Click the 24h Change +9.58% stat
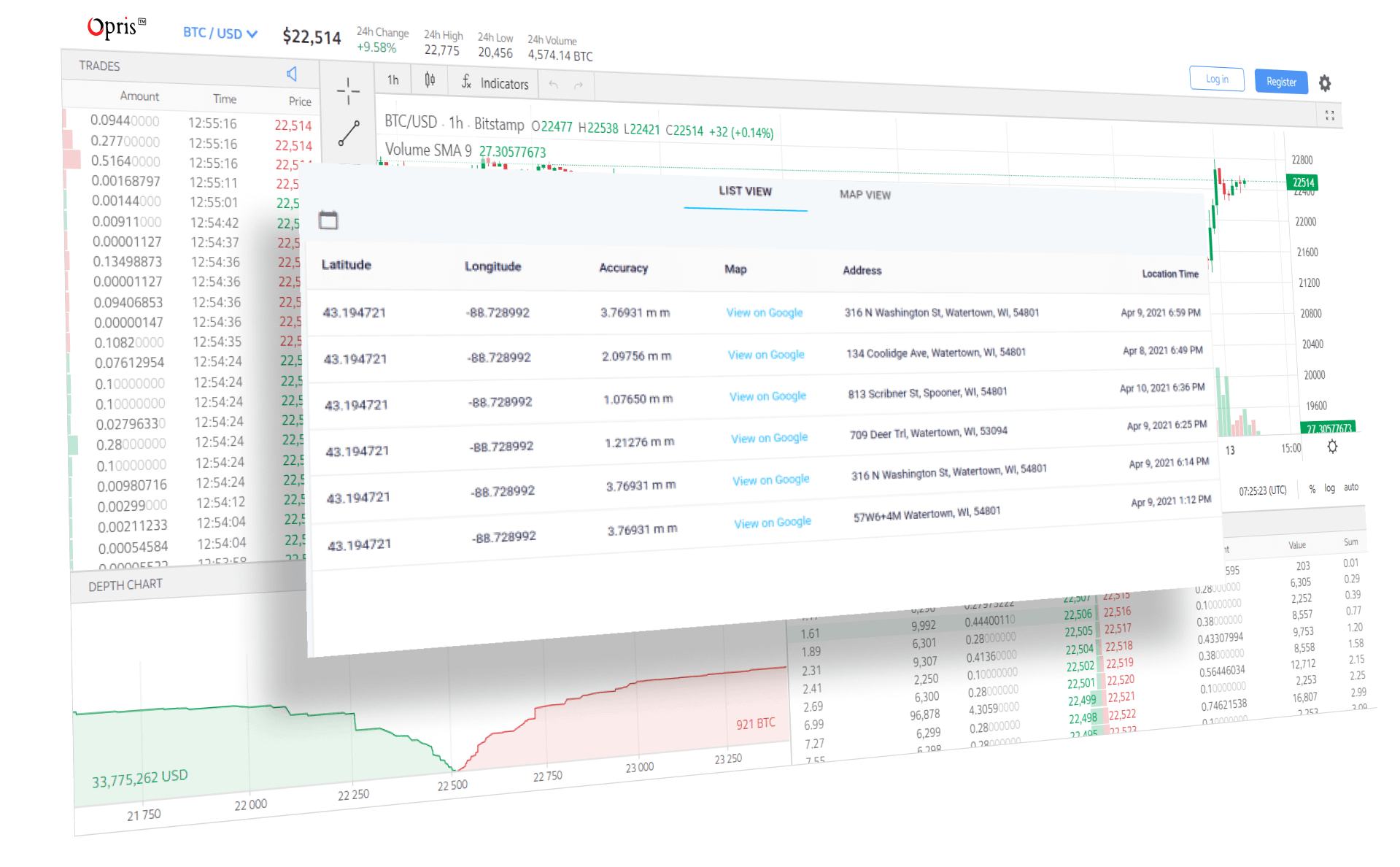The height and width of the screenshot is (867, 1400). click(382, 40)
